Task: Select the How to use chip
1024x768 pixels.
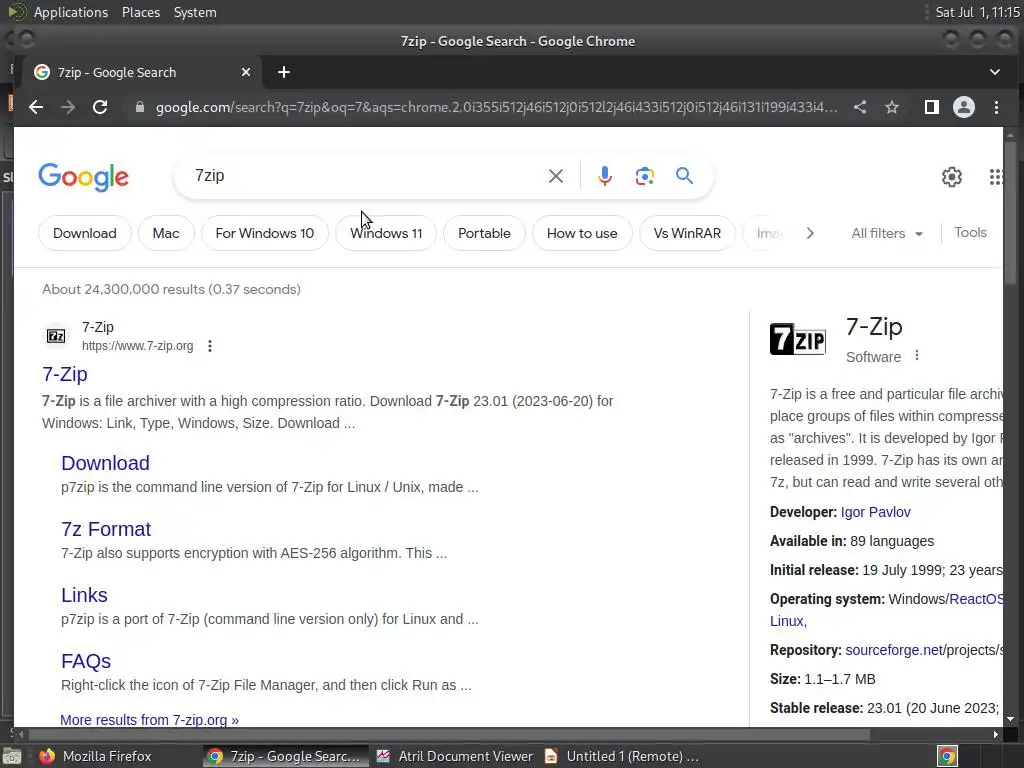Action: pyautogui.click(x=582, y=233)
